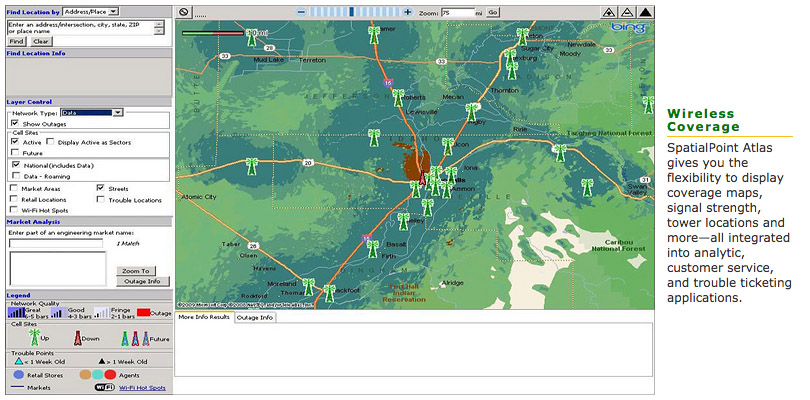
Task: Click the Great network quality bars icon
Action: [17, 312]
